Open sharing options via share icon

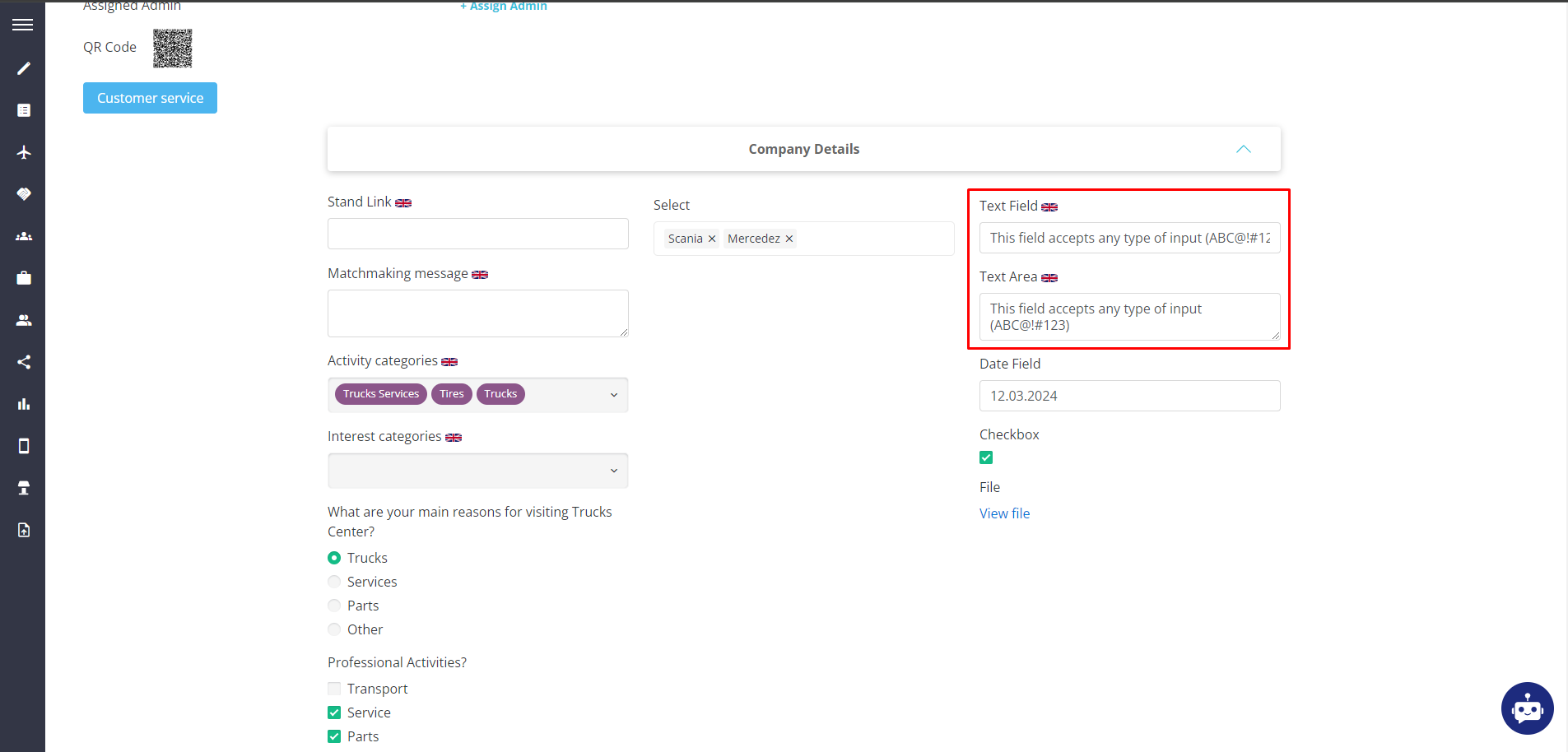click(x=22, y=362)
